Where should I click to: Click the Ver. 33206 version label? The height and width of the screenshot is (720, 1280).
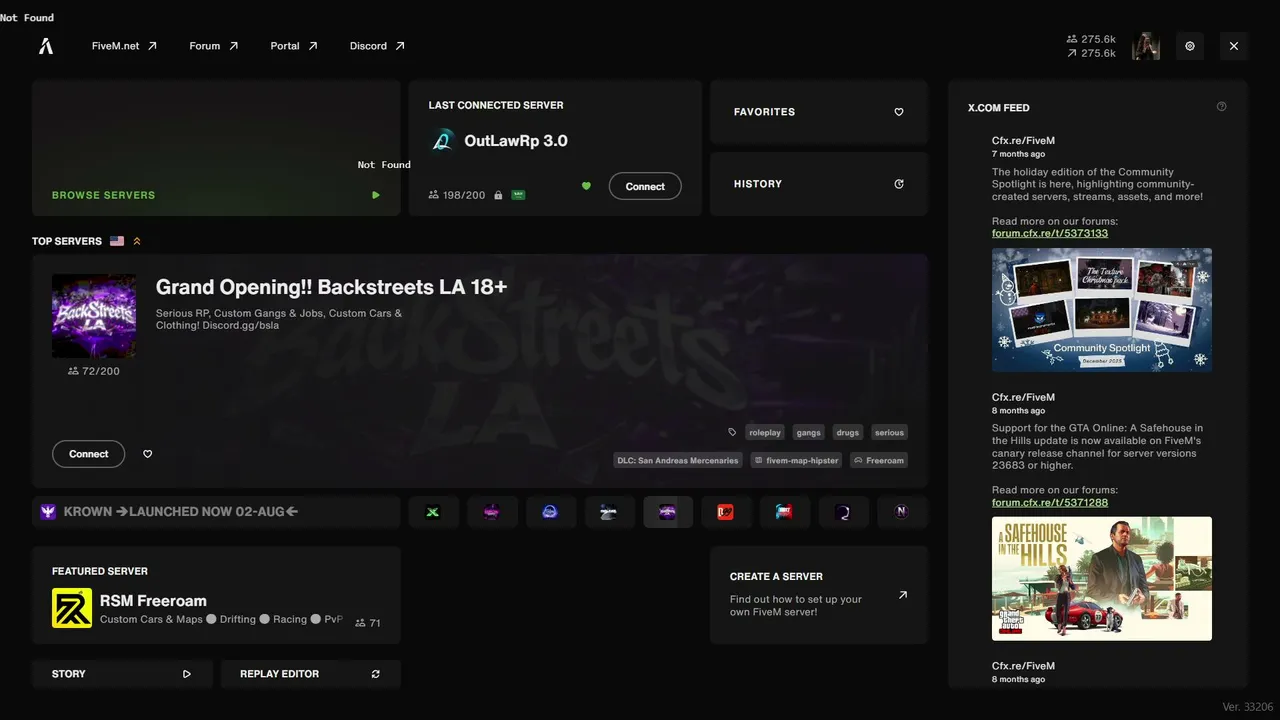click(1247, 707)
